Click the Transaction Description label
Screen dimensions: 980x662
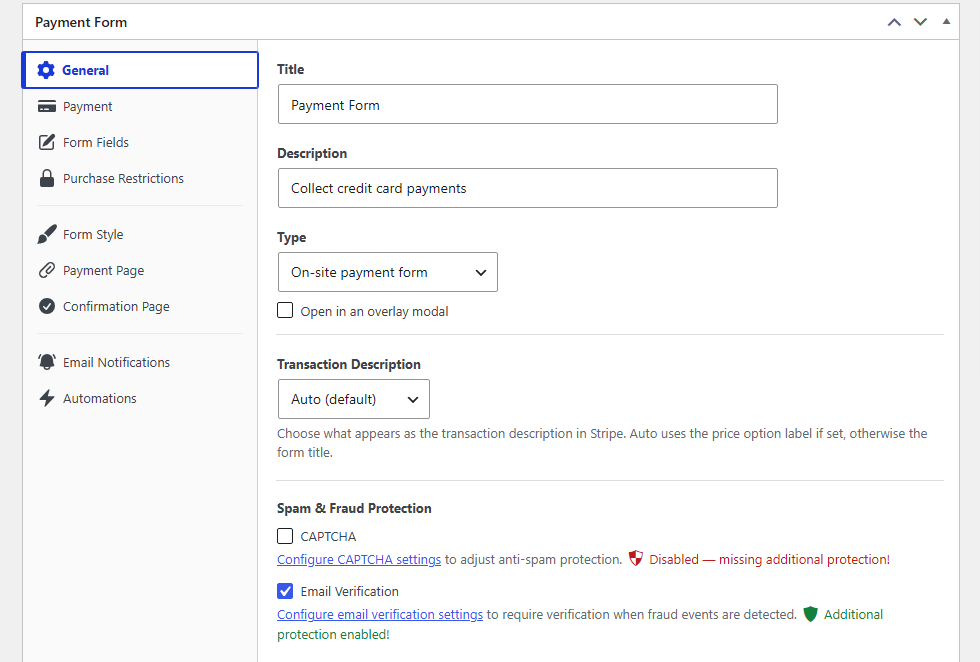[x=349, y=364]
